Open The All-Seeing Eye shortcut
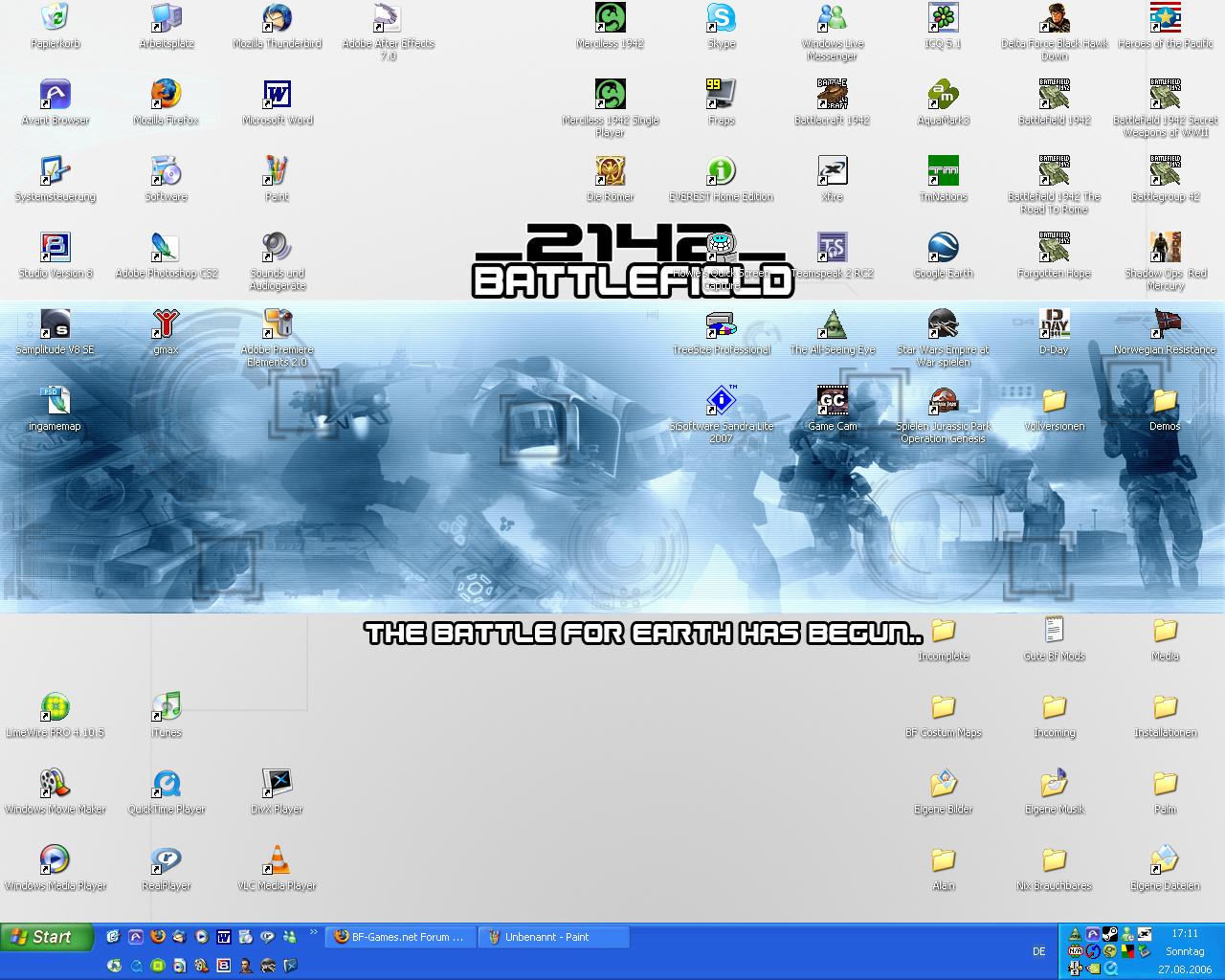 (833, 323)
